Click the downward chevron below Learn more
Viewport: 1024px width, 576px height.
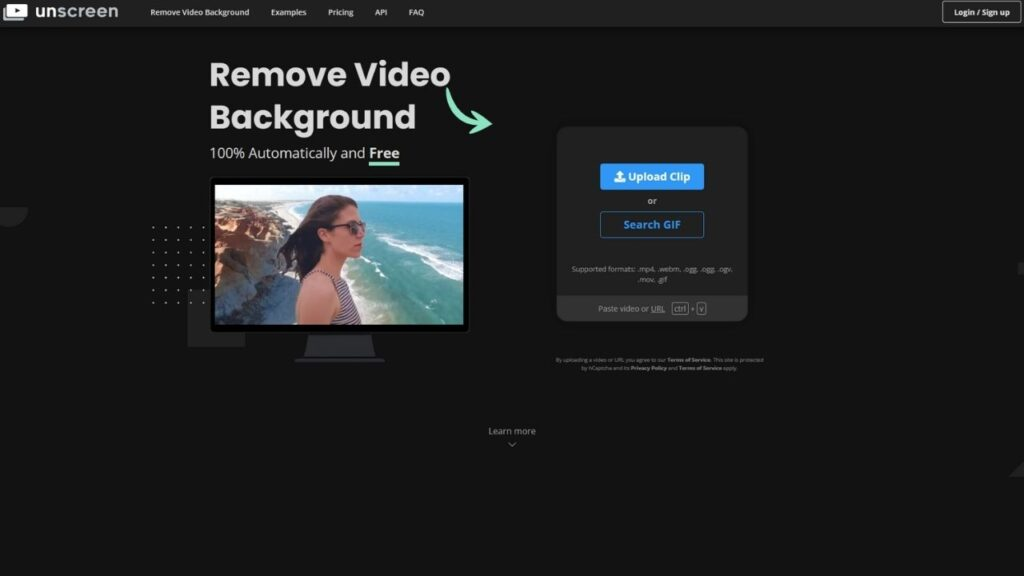coord(512,443)
